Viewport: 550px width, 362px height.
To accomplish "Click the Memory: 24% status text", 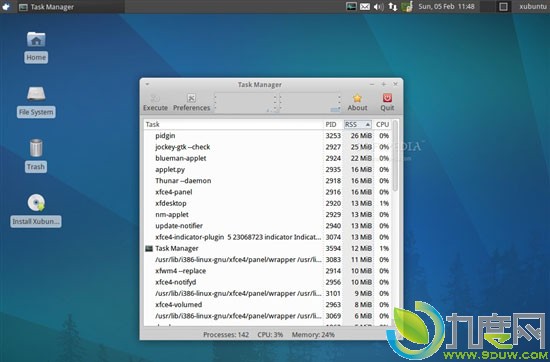I will pyautogui.click(x=313, y=335).
